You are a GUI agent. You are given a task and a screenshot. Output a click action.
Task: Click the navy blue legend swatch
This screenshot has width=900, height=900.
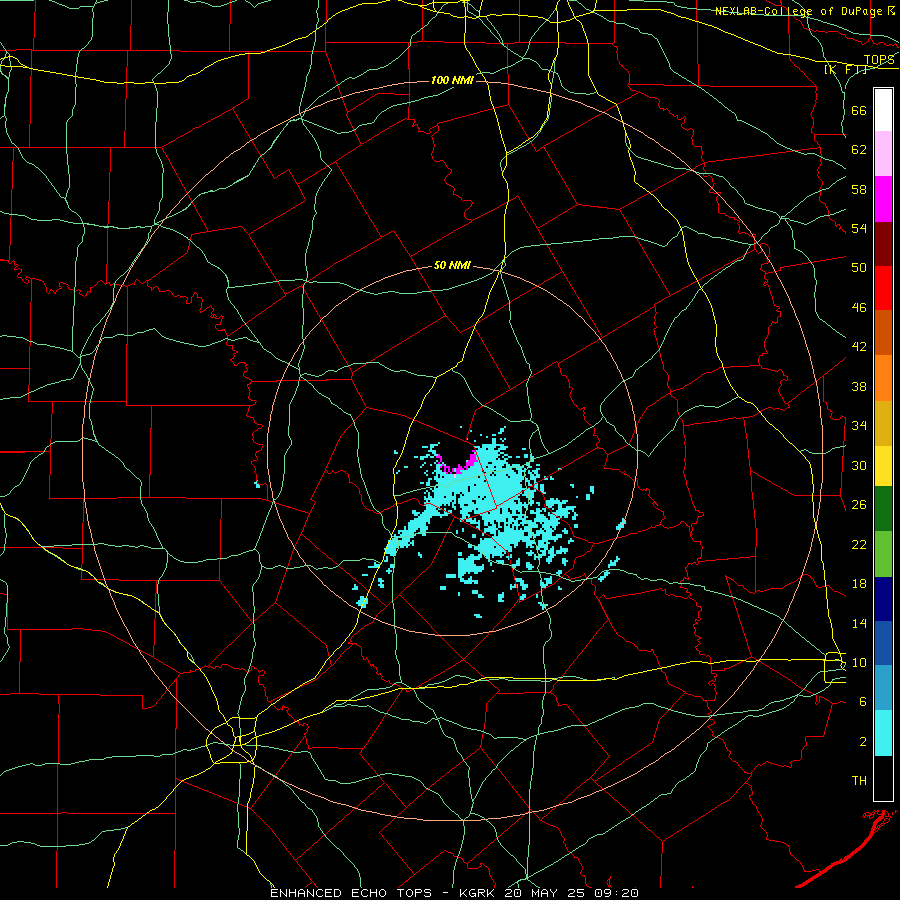pos(883,599)
